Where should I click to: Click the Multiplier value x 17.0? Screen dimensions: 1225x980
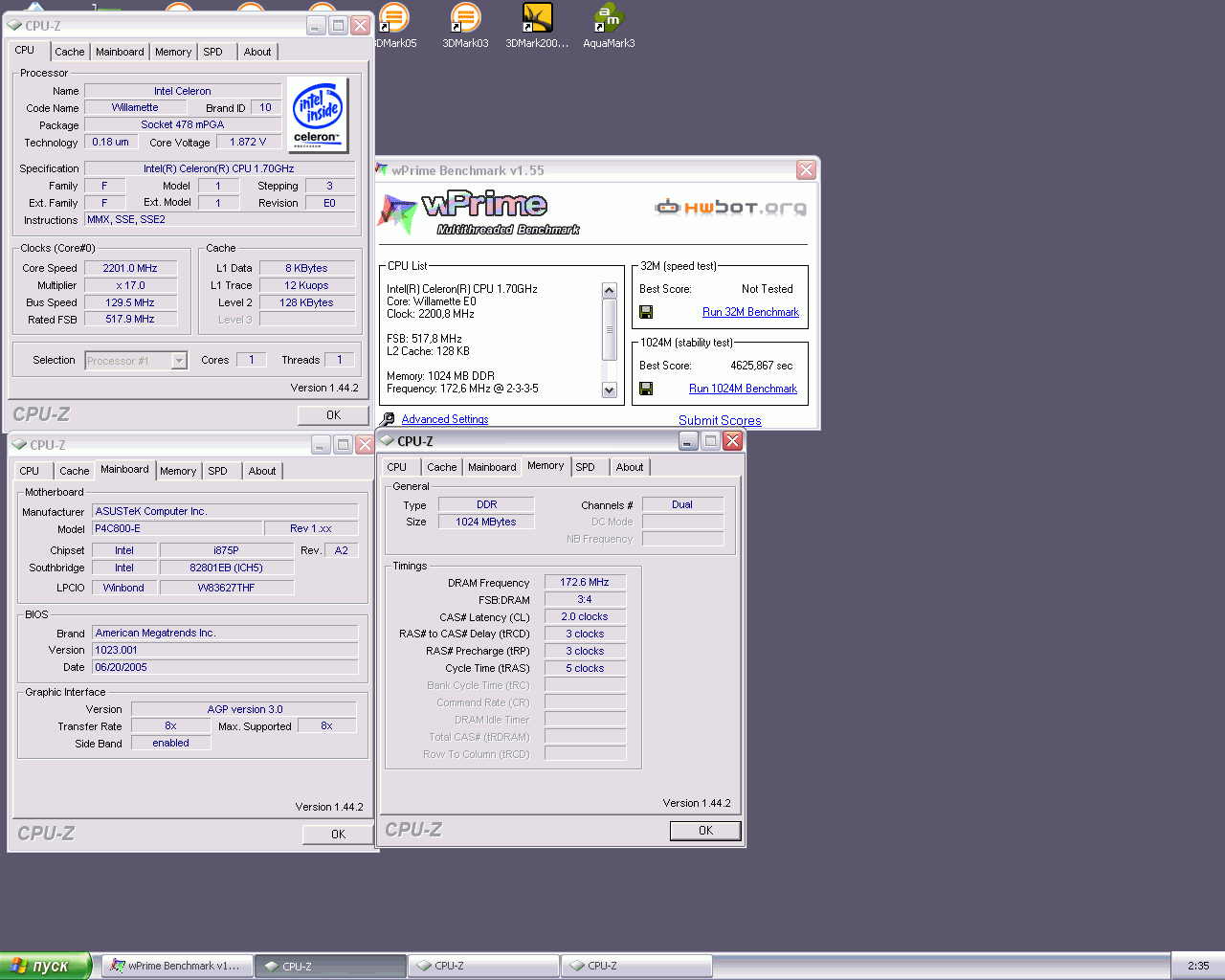[130, 285]
